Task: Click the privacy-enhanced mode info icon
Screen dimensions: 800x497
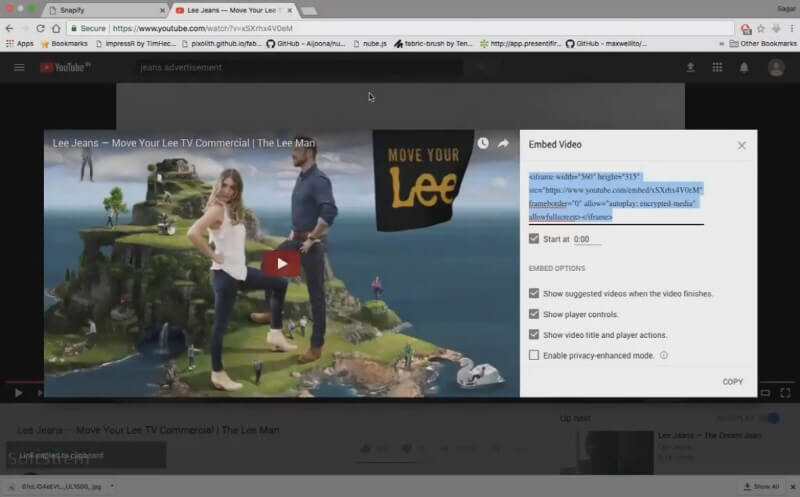Action: (x=663, y=355)
